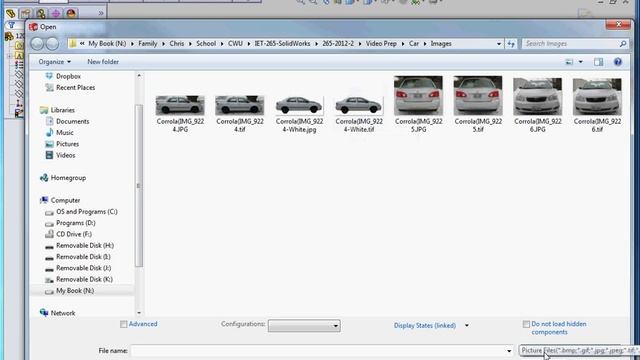The height and width of the screenshot is (360, 640).
Task: Click the blue Help icon
Action: 618,62
